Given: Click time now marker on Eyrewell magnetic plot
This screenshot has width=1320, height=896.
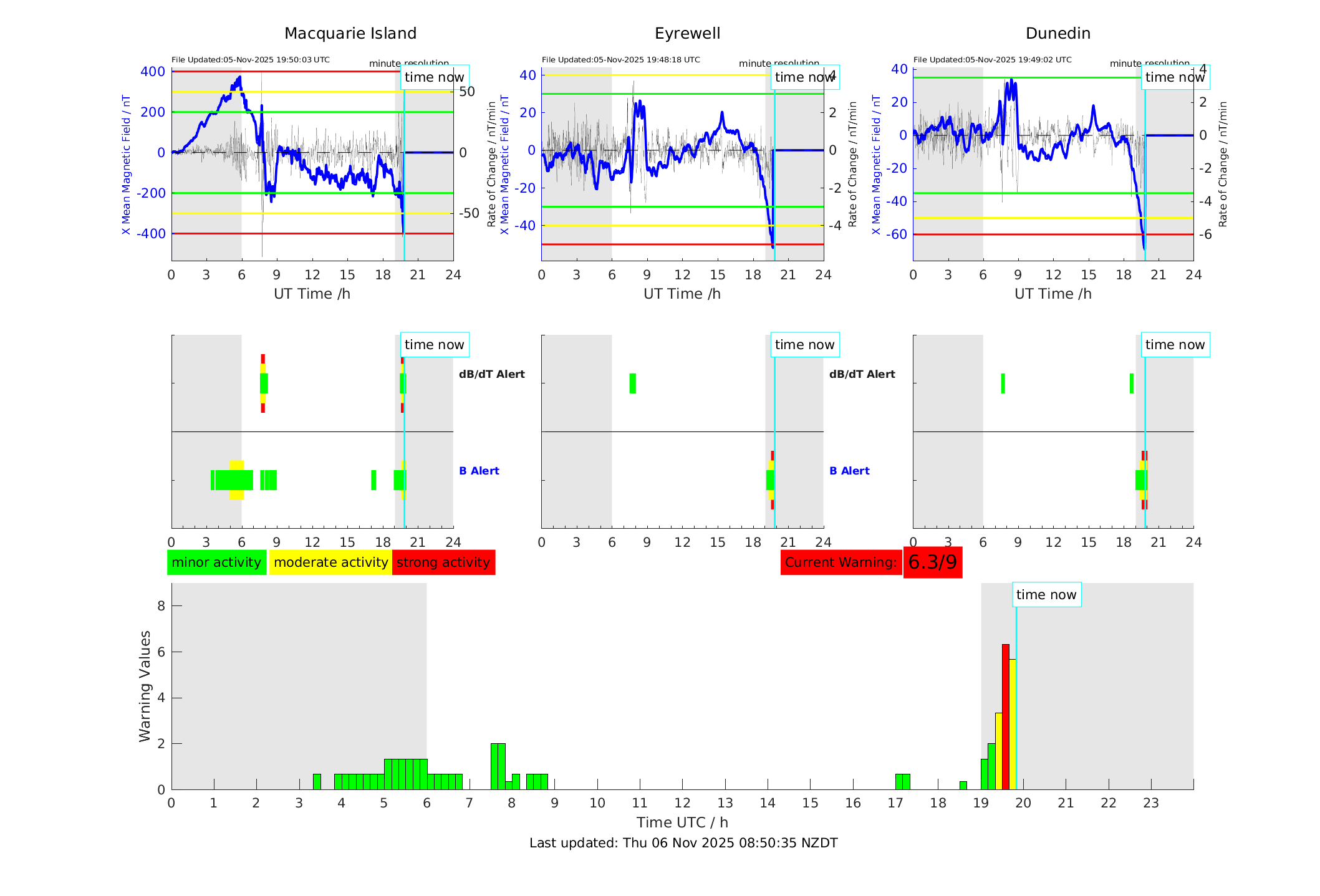Looking at the screenshot, I should tap(804, 77).
